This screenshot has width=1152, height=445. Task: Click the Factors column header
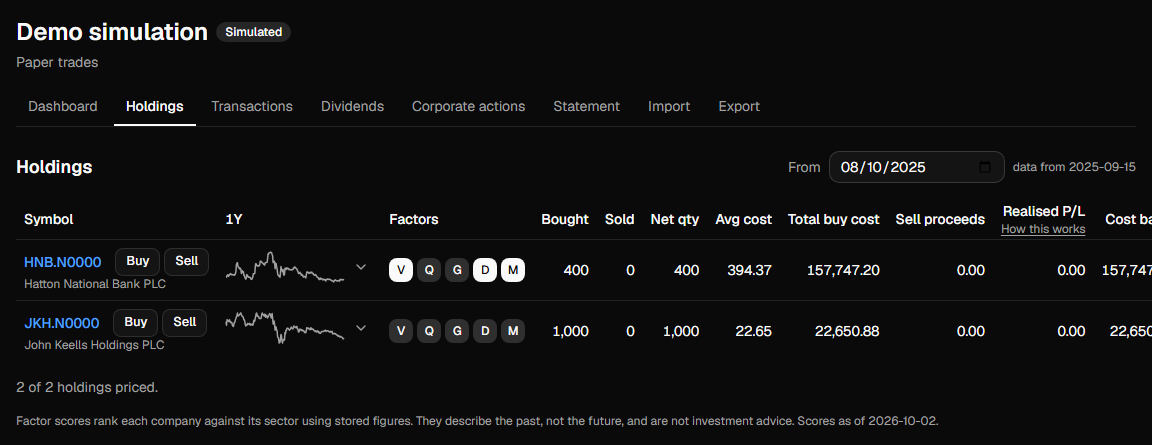point(414,220)
